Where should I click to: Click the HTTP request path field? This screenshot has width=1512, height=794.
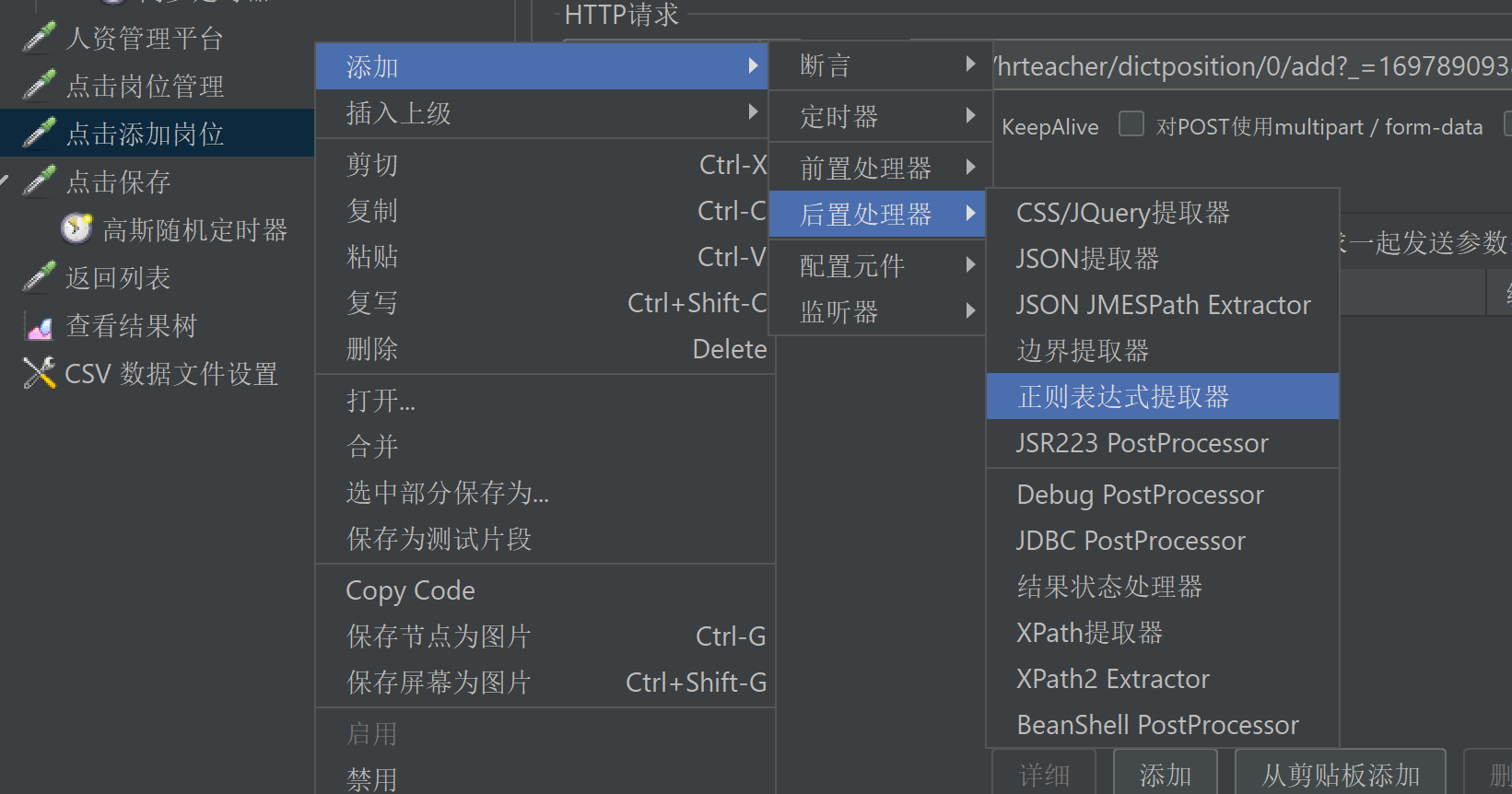tap(1252, 66)
